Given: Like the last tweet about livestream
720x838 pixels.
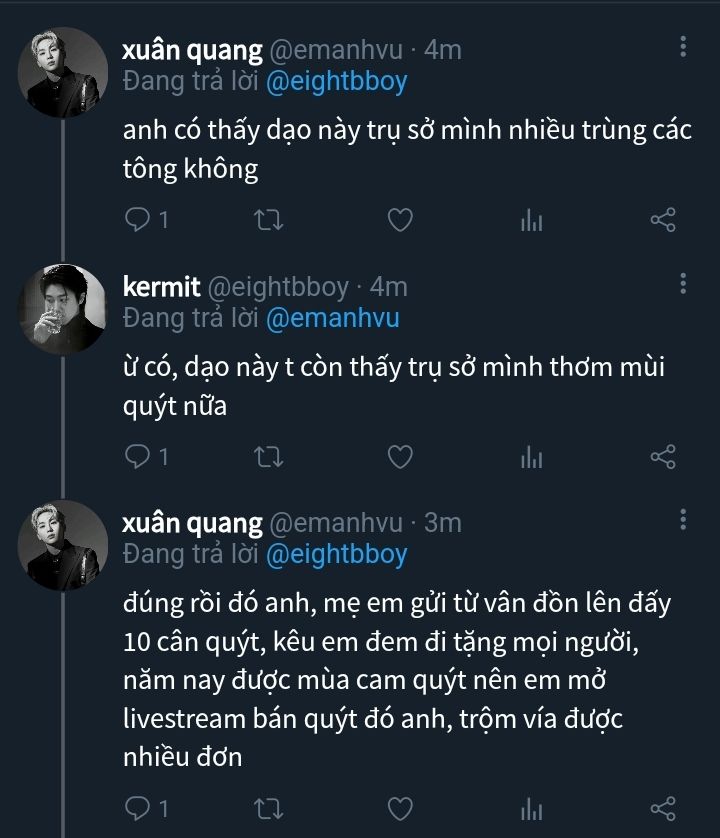Looking at the screenshot, I should tap(400, 807).
